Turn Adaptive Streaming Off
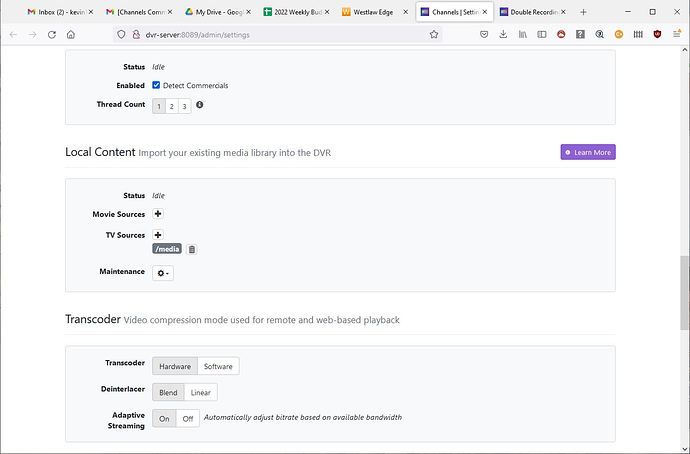 187,419
